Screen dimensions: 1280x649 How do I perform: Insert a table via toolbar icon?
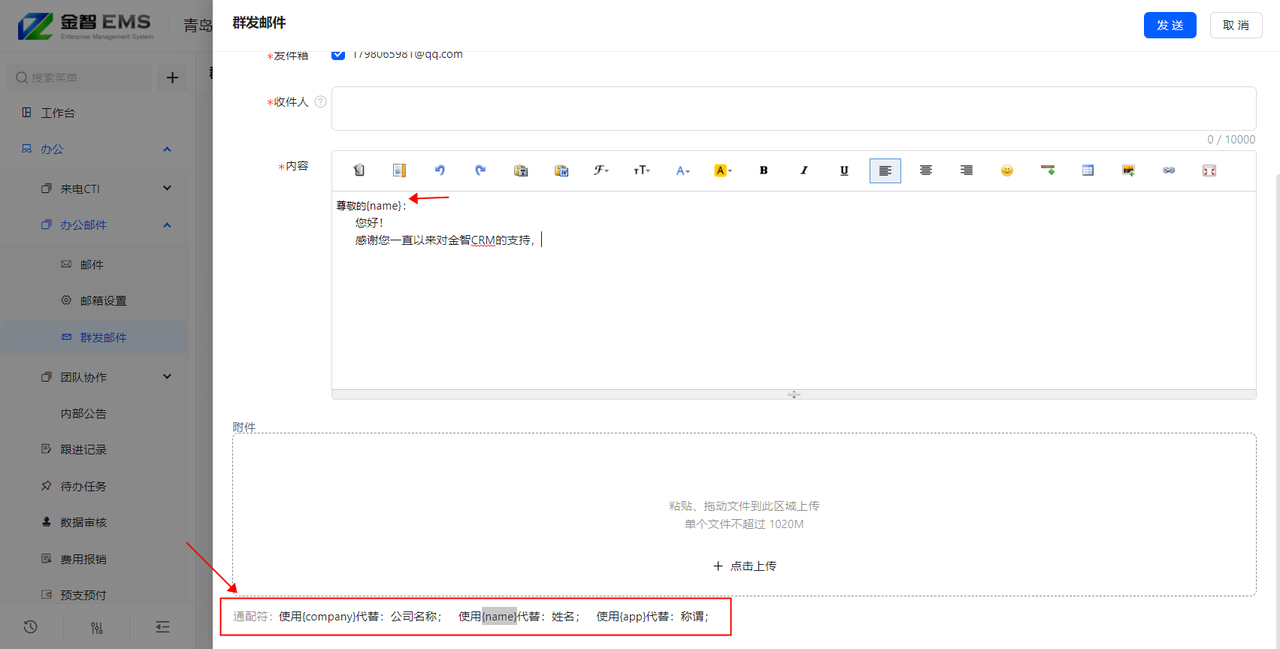(x=1088, y=171)
